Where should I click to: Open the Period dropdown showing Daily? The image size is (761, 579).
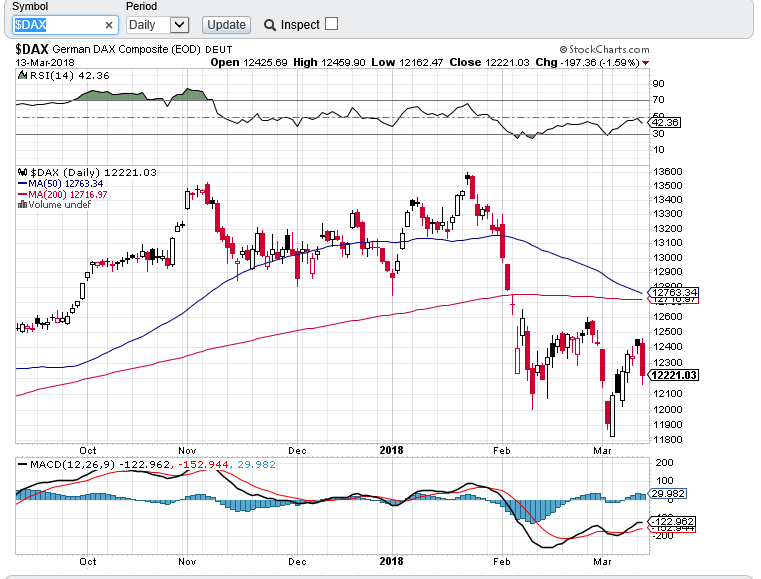coord(157,25)
